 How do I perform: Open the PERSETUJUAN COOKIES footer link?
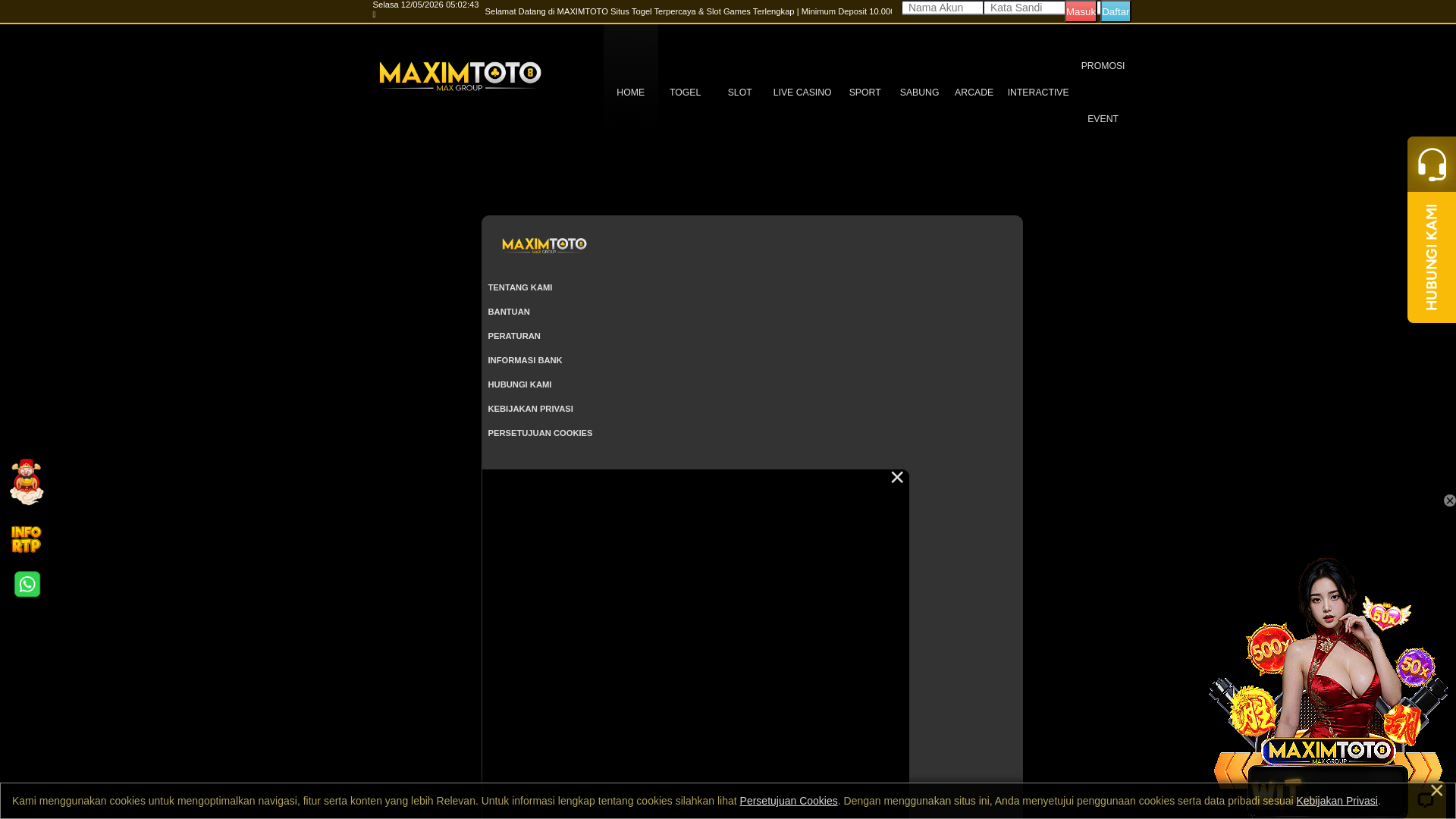[x=540, y=433]
